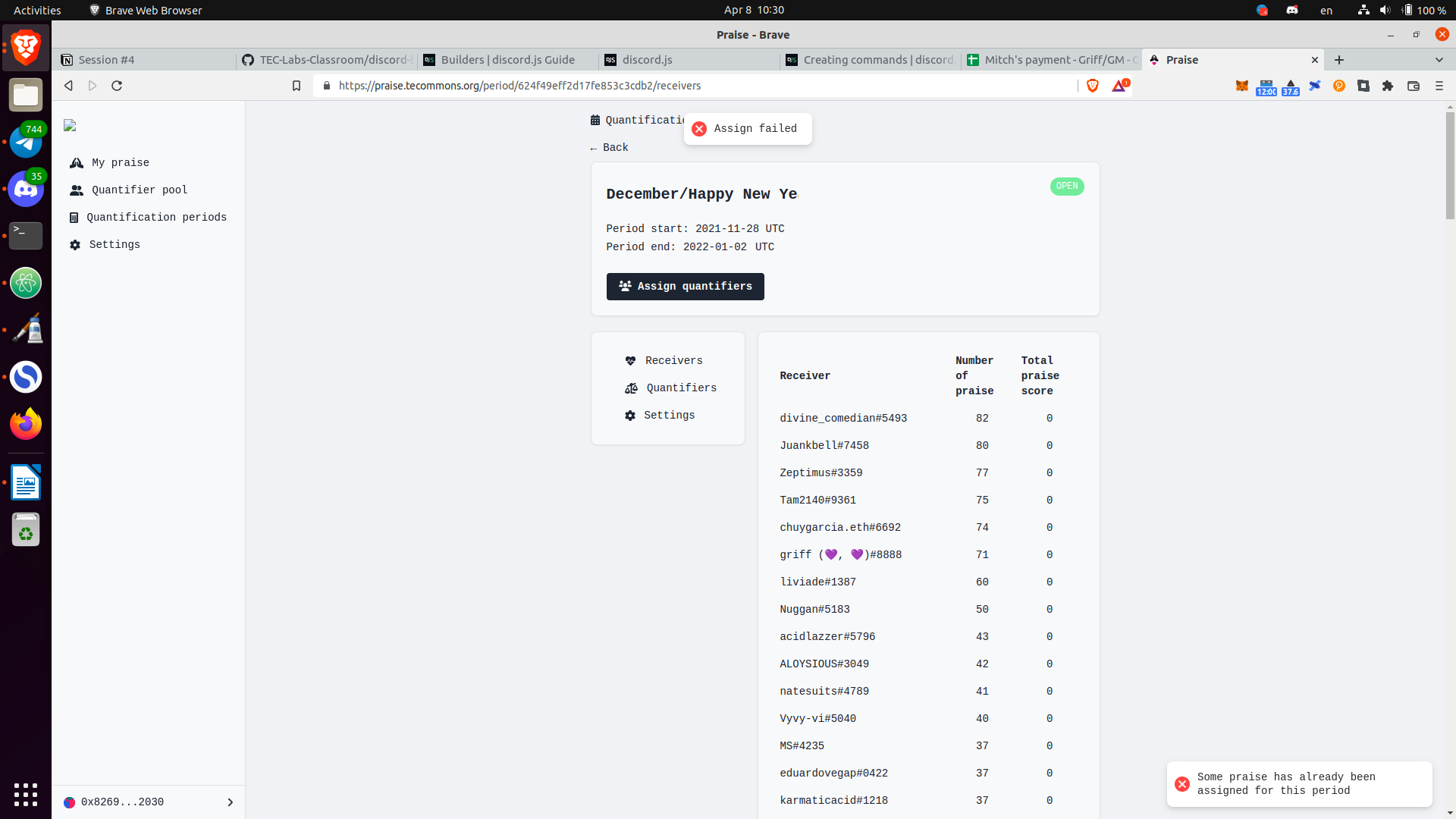Adjust the system volume indicator
This screenshot has height=819, width=1456.
click(1385, 10)
